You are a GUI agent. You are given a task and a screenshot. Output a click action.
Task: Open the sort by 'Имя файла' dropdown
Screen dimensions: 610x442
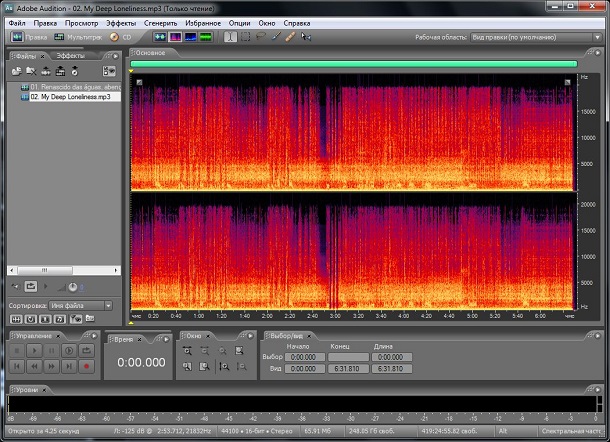[82, 305]
